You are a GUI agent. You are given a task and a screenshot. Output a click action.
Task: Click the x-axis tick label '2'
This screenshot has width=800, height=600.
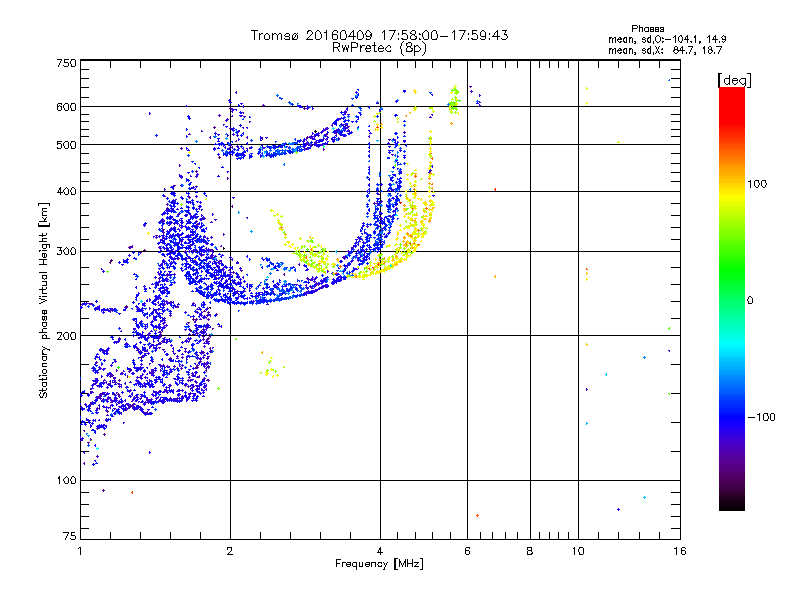230,551
